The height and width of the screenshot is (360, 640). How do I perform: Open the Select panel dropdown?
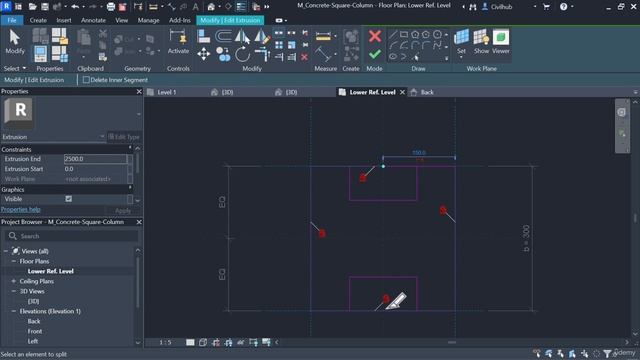click(15, 69)
